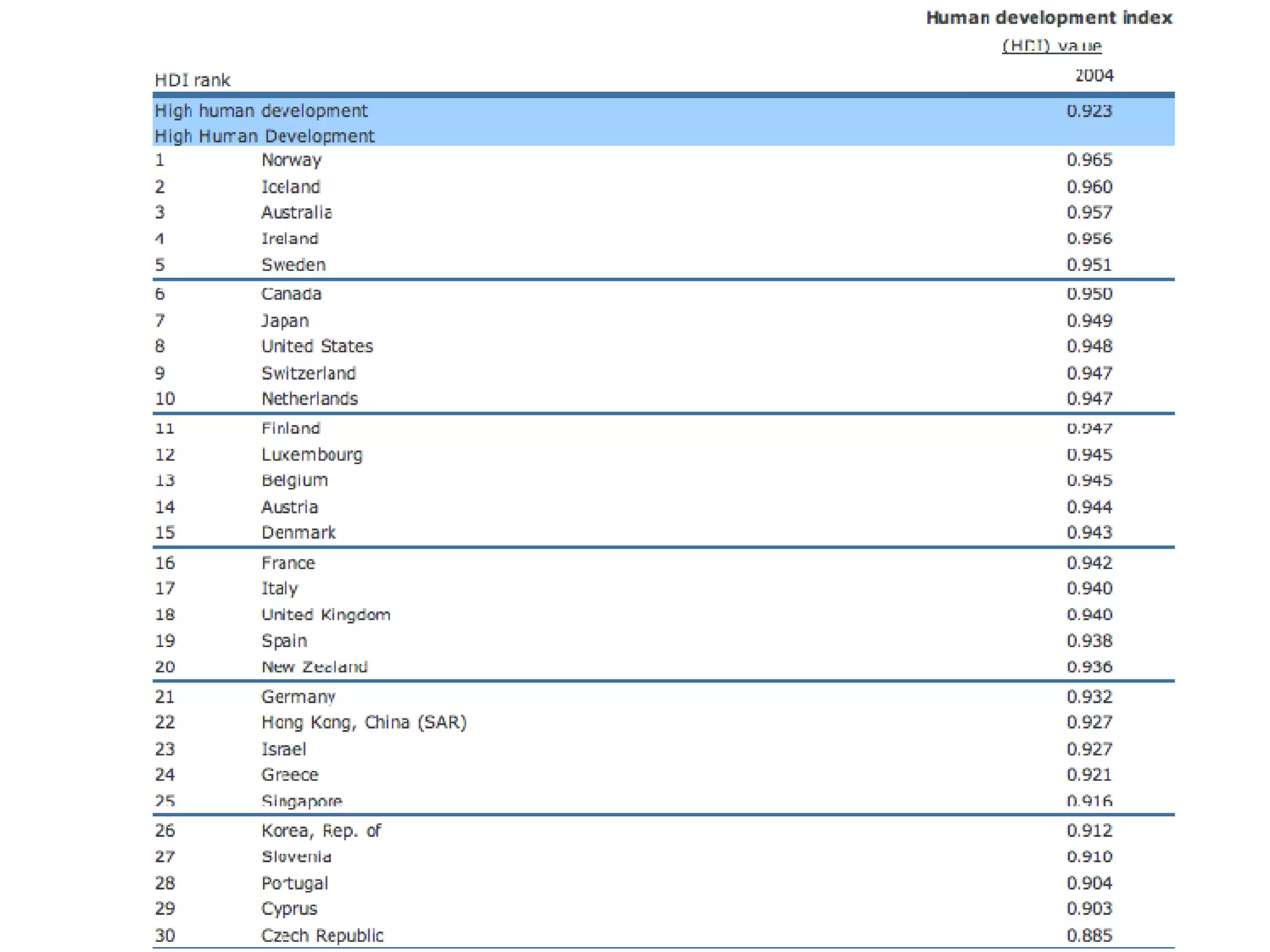Click rank number 30
Image resolution: width=1270 pixels, height=952 pixels.
[x=165, y=935]
